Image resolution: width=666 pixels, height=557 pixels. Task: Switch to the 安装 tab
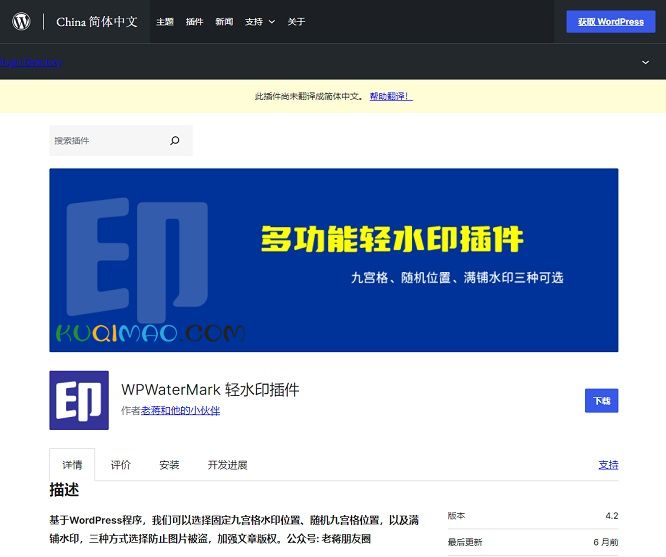click(169, 465)
